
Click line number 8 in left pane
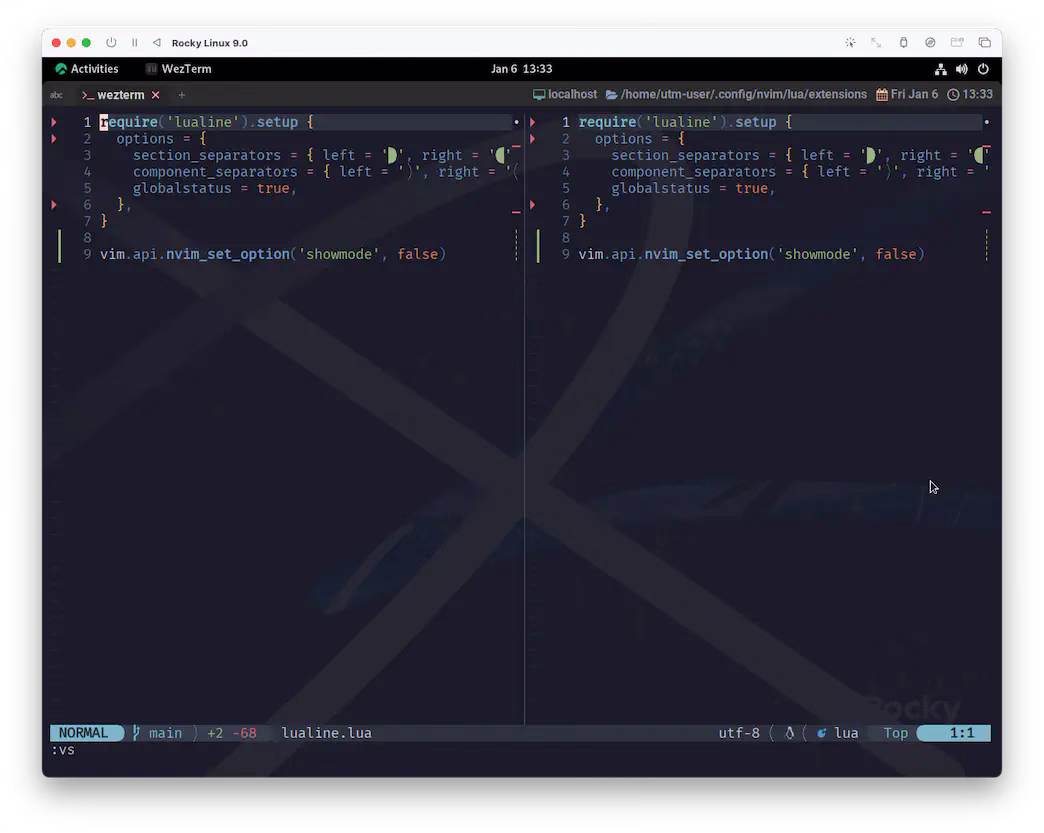click(87, 238)
